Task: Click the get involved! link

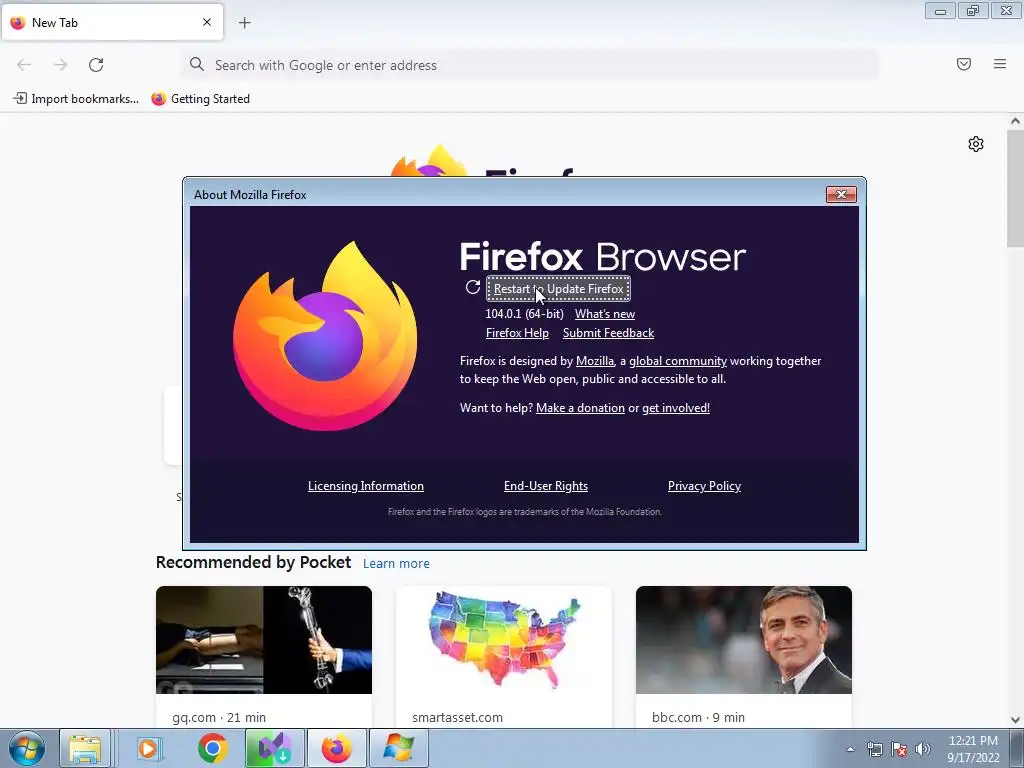Action: click(675, 408)
